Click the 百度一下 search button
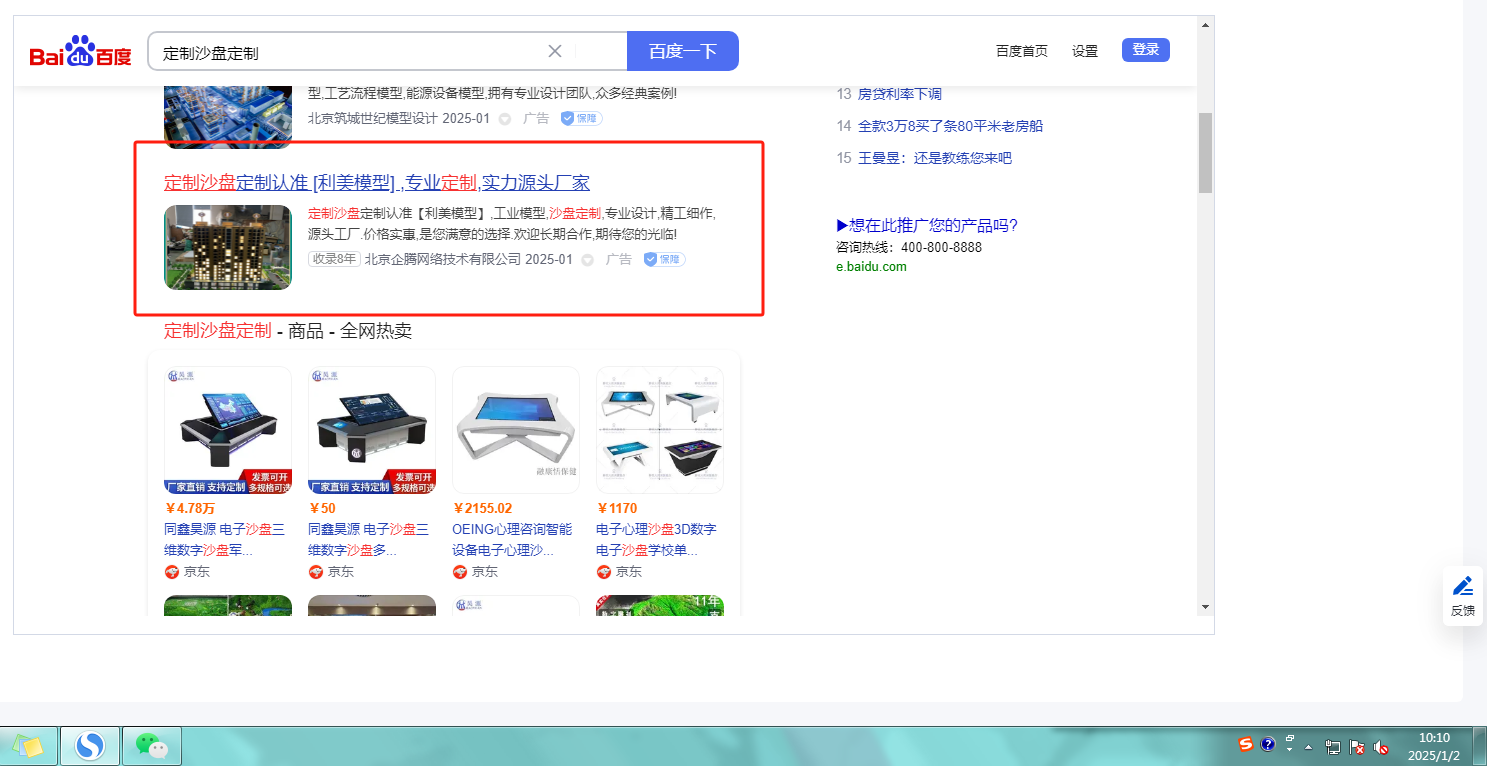Image resolution: width=1487 pixels, height=766 pixels. tap(682, 51)
